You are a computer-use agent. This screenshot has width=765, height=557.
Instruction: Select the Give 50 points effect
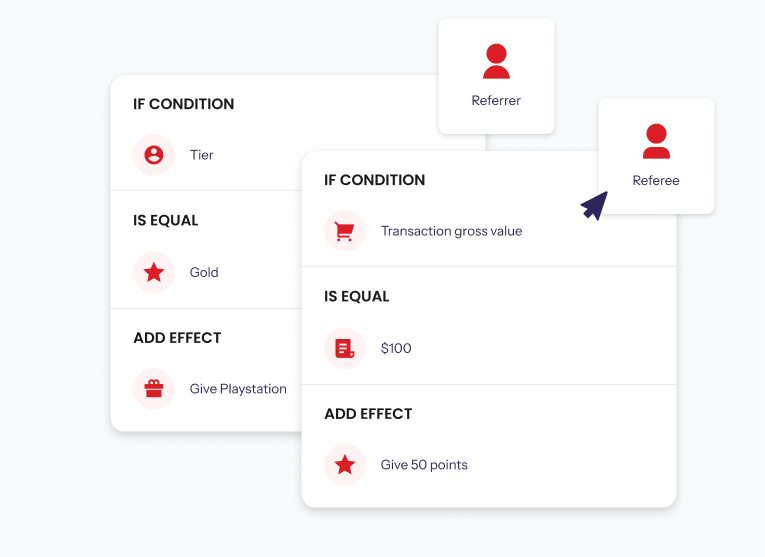click(x=424, y=465)
